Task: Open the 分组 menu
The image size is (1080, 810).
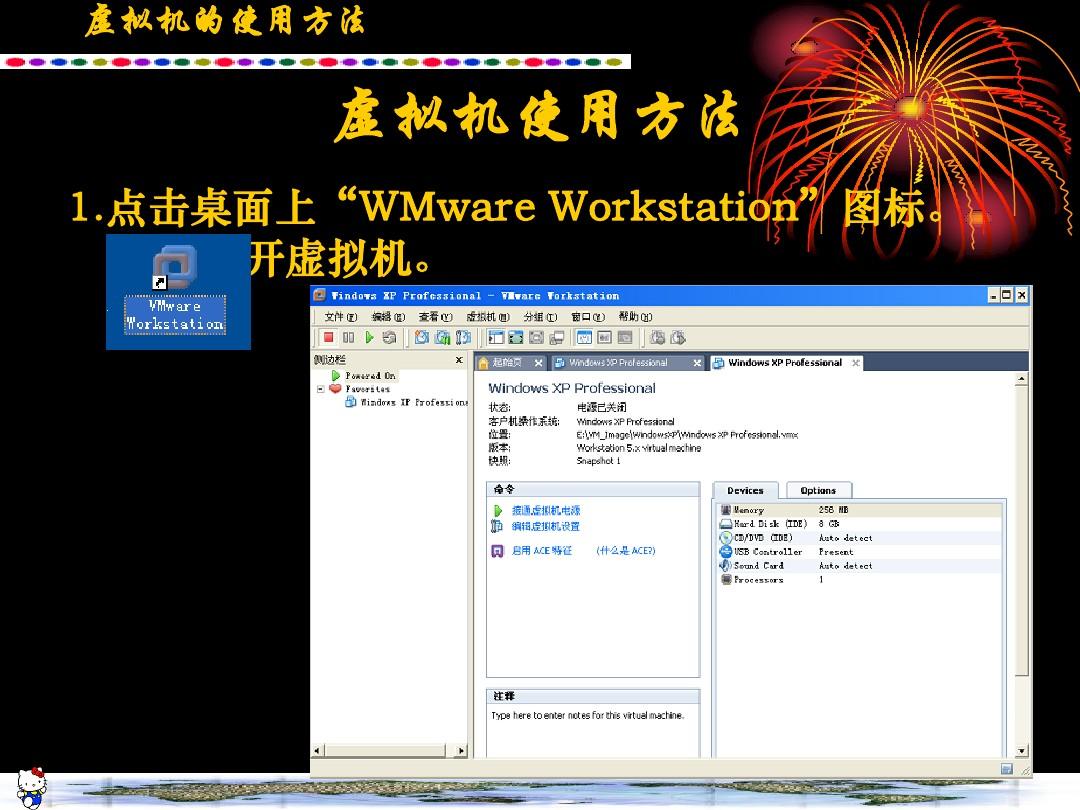Action: point(540,317)
